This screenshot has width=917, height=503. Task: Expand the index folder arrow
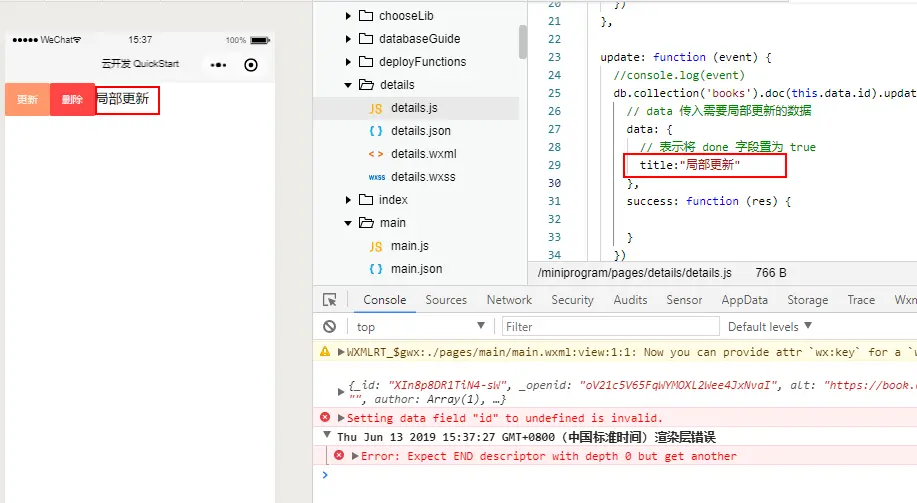[348, 200]
